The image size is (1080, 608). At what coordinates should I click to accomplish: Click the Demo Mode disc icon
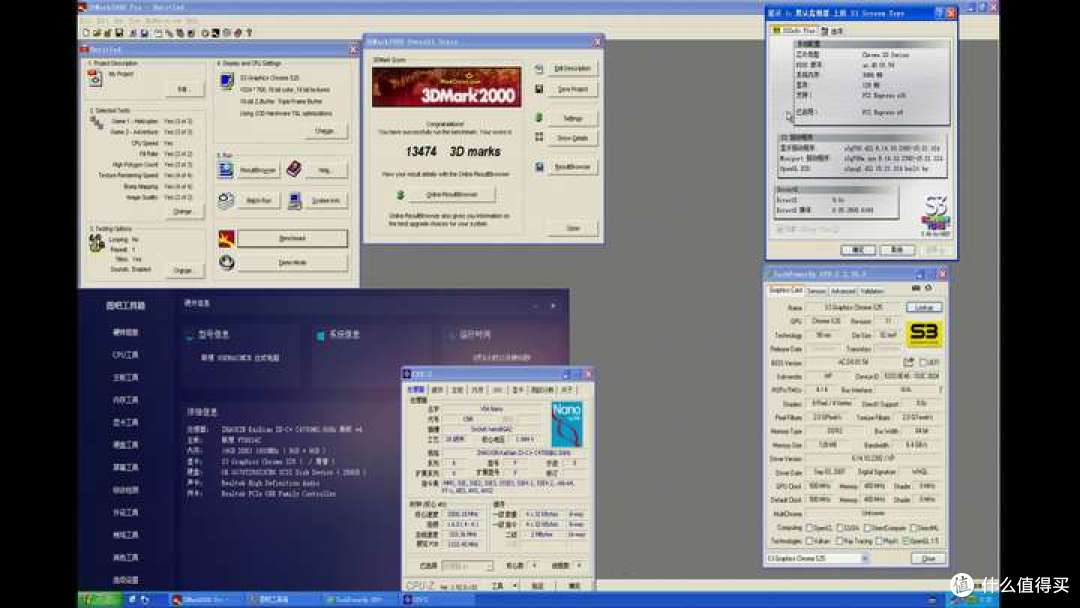[226, 262]
